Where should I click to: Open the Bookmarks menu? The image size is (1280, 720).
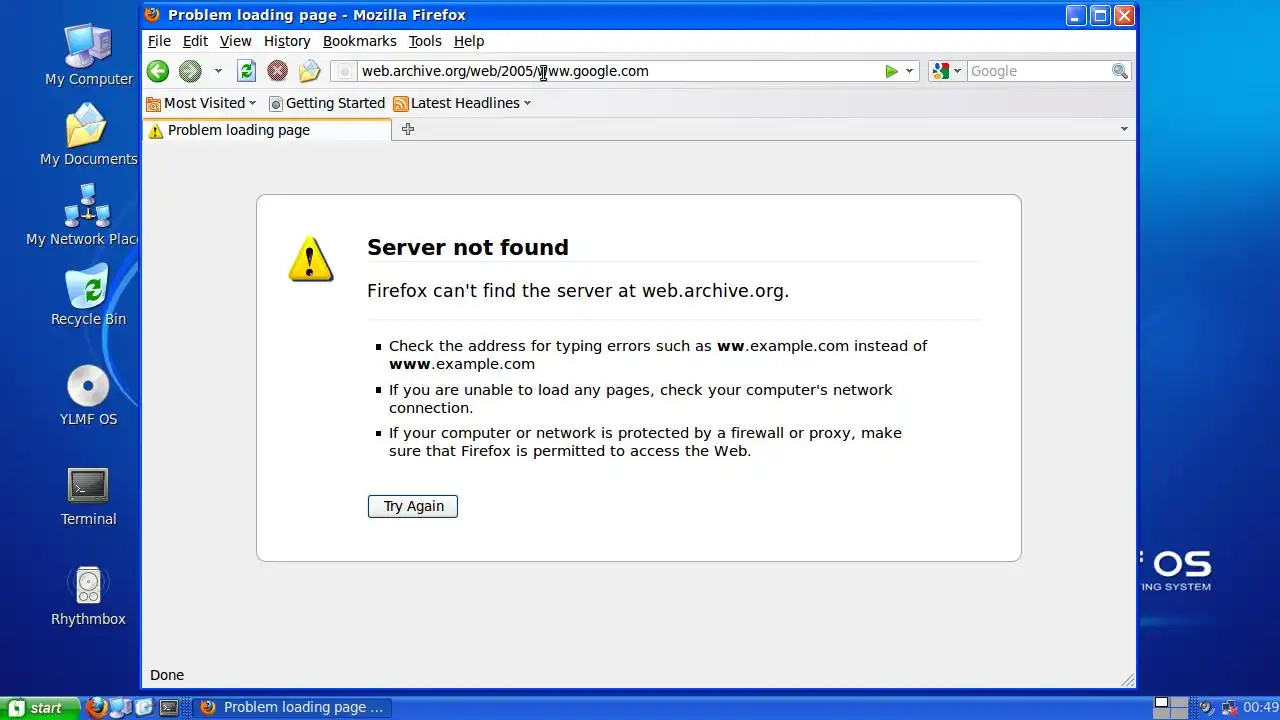[x=360, y=41]
